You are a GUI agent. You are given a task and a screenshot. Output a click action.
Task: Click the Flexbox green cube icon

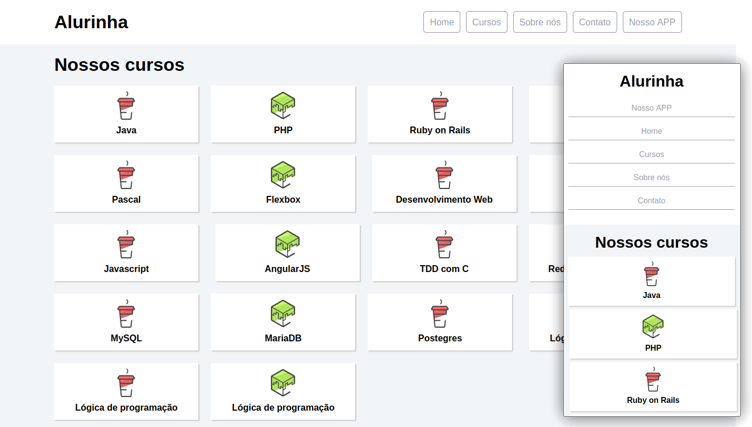pyautogui.click(x=283, y=175)
